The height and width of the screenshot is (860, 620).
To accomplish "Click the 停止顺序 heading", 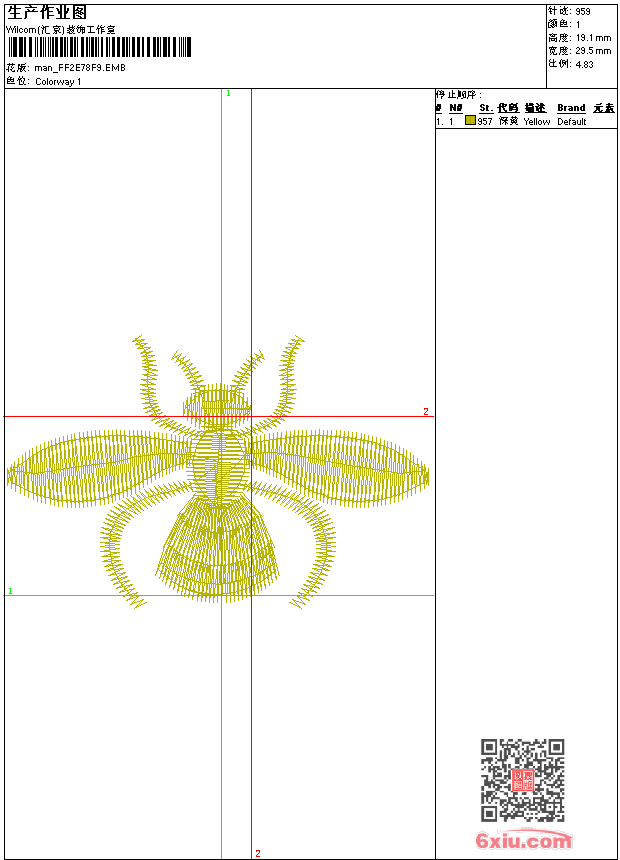I will pyautogui.click(x=459, y=95).
